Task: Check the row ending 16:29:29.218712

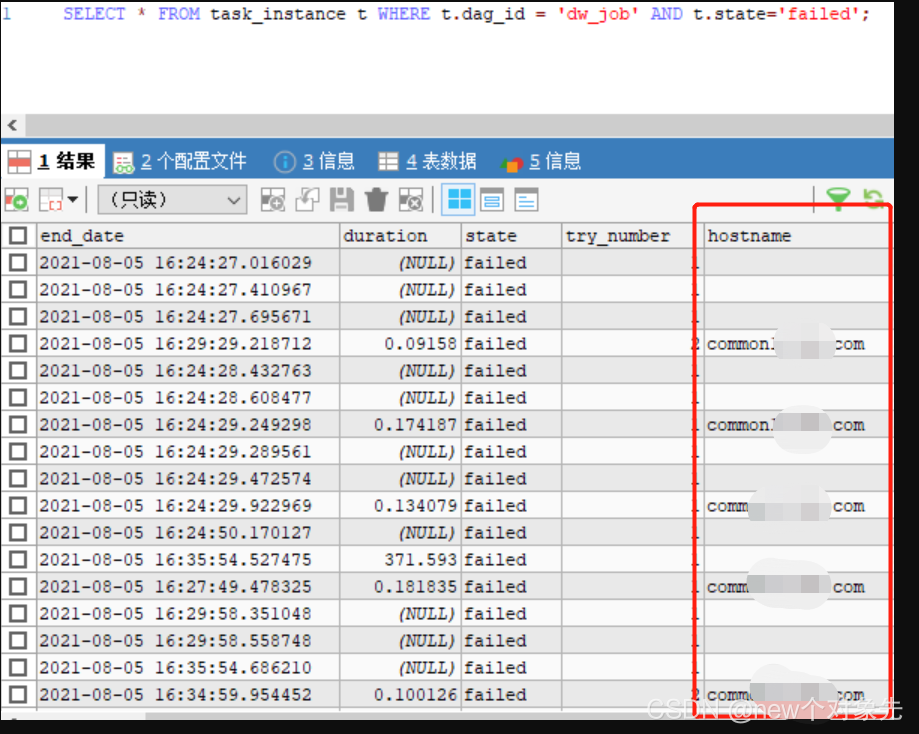Action: 18,344
